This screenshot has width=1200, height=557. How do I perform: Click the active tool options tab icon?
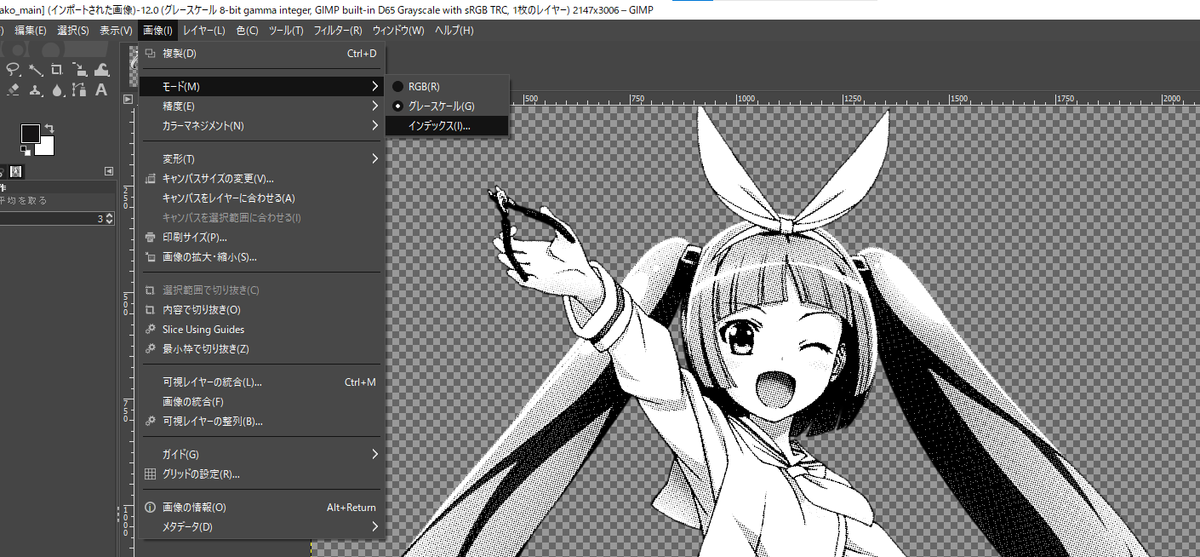[16, 172]
